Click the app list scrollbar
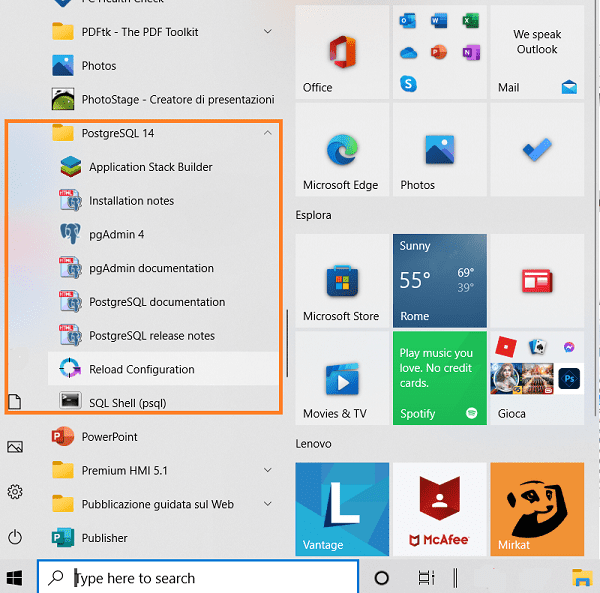This screenshot has height=593, width=600. pyautogui.click(x=287, y=343)
